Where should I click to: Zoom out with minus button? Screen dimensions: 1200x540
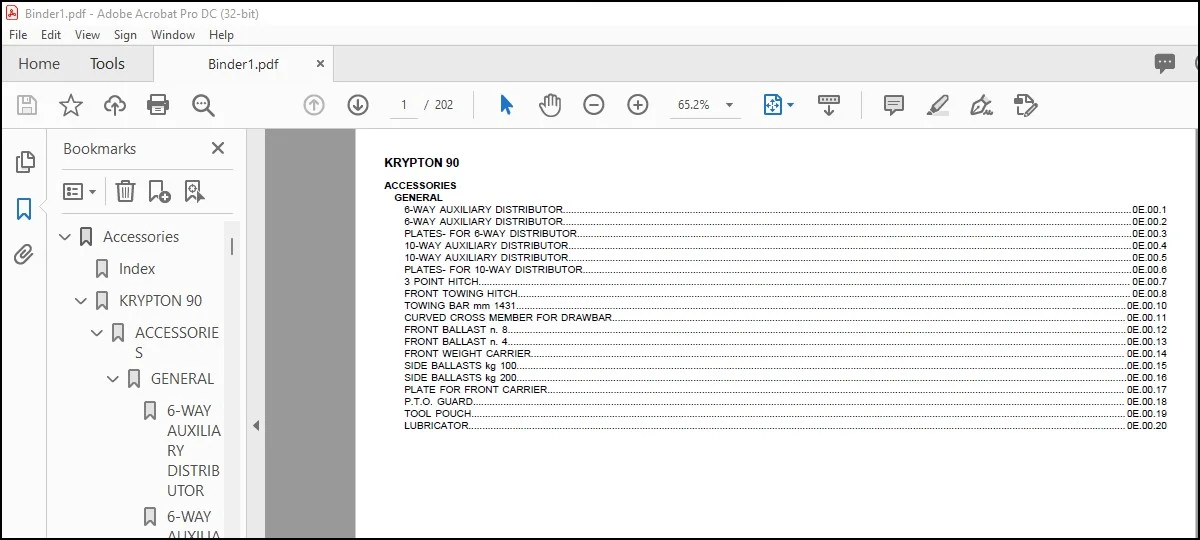594,105
